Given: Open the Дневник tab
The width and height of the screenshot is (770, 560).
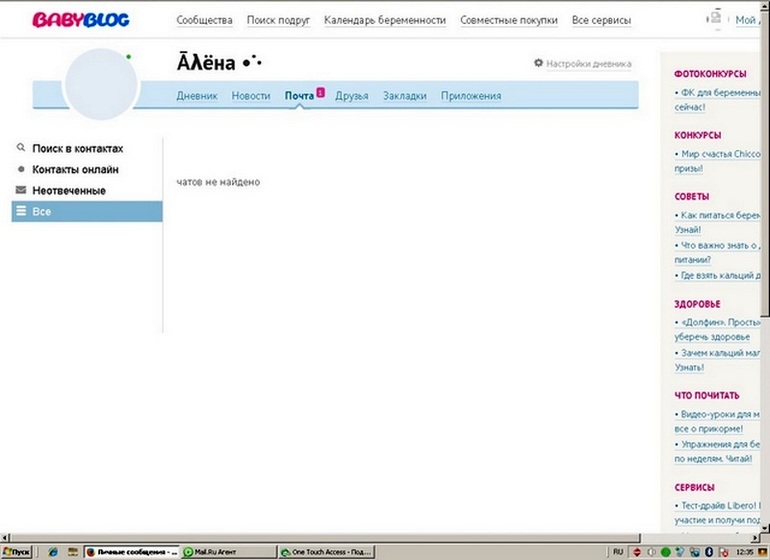Looking at the screenshot, I should click(x=197, y=96).
